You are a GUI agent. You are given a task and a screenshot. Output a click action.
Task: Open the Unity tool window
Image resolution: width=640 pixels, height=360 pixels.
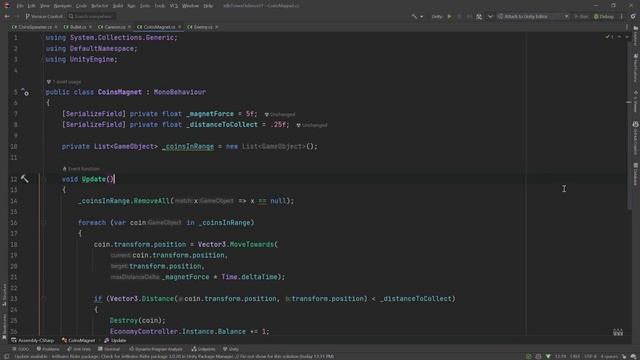coord(231,349)
